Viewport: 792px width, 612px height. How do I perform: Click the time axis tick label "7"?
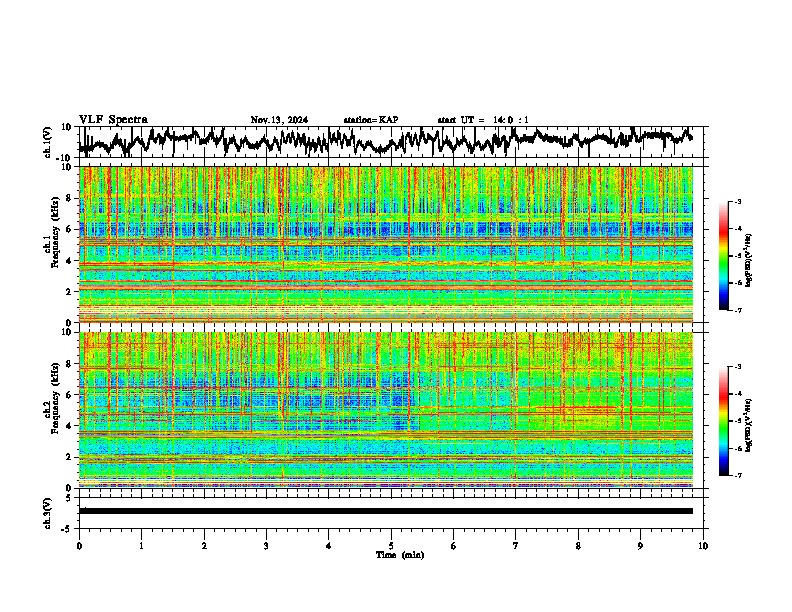click(x=516, y=546)
